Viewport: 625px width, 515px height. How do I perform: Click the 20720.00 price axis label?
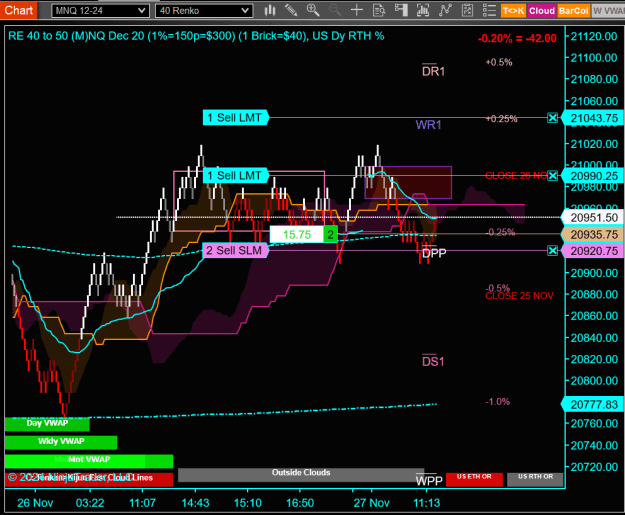coord(594,467)
